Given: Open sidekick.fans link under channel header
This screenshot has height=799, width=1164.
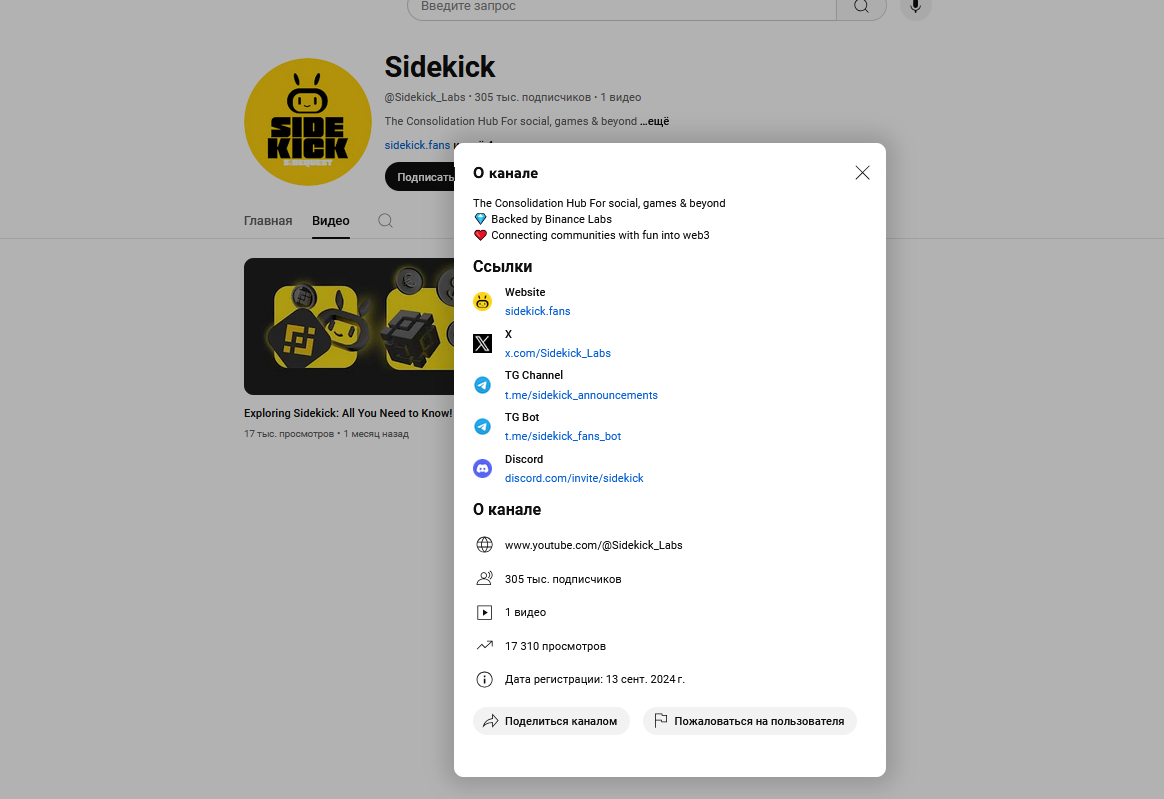Looking at the screenshot, I should [x=417, y=145].
